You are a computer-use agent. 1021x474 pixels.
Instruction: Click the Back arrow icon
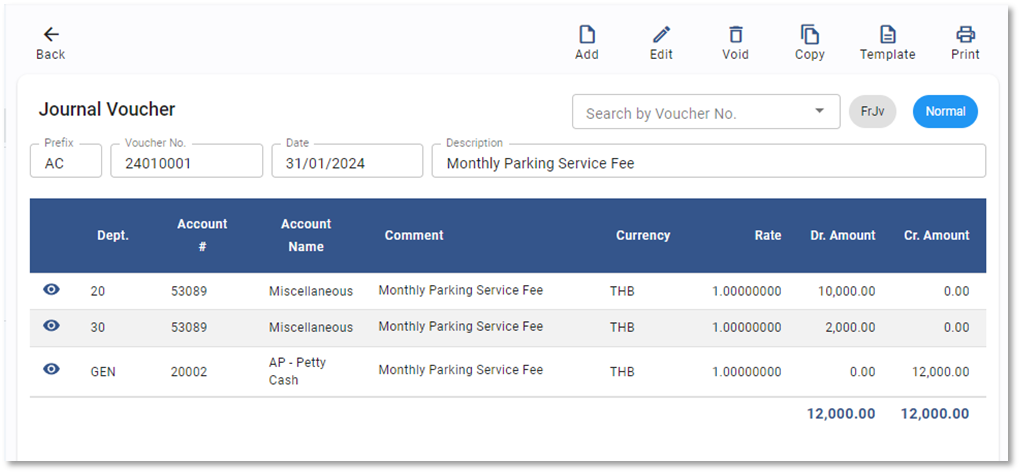51,35
